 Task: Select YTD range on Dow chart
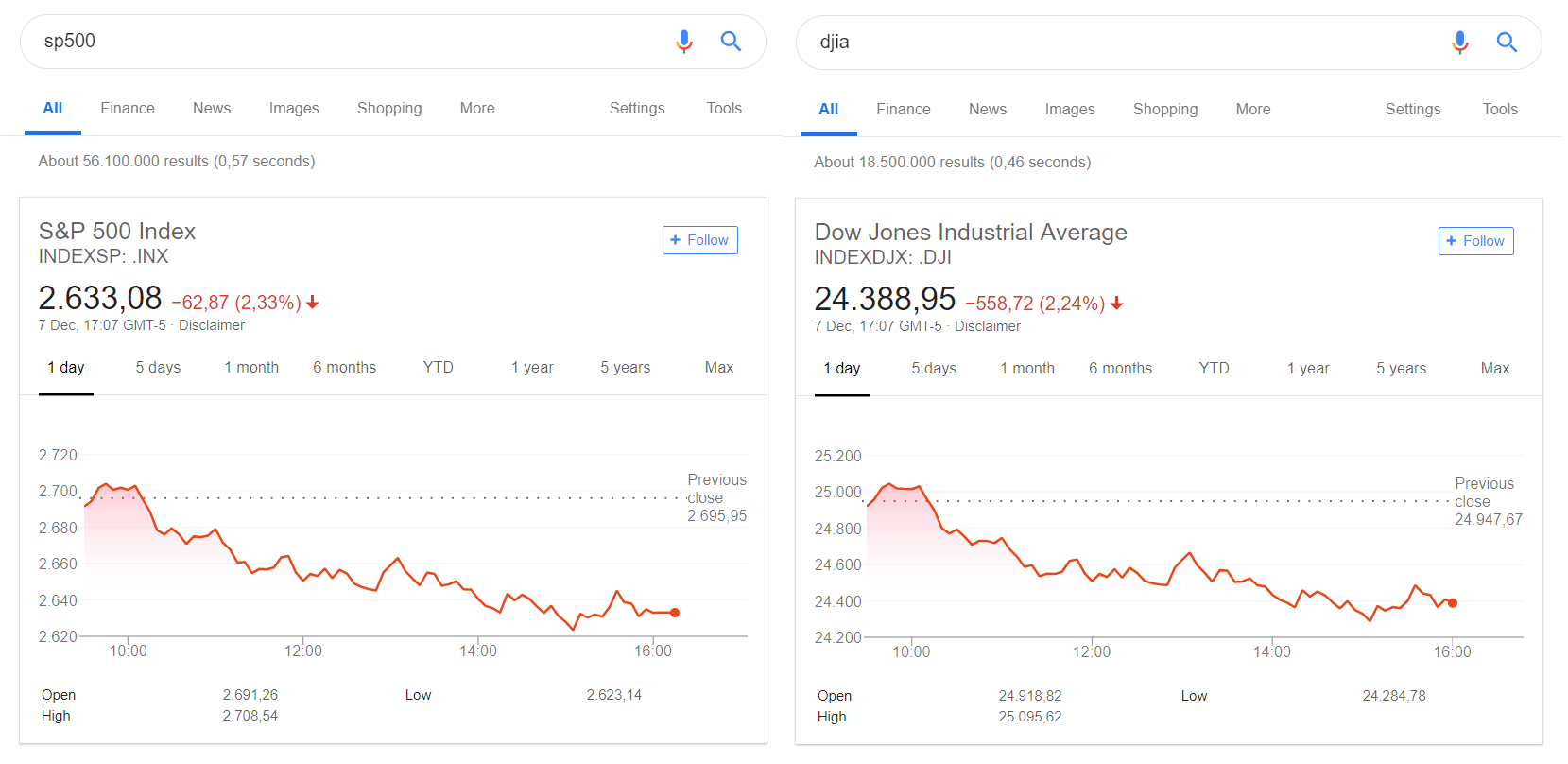[x=1215, y=368]
